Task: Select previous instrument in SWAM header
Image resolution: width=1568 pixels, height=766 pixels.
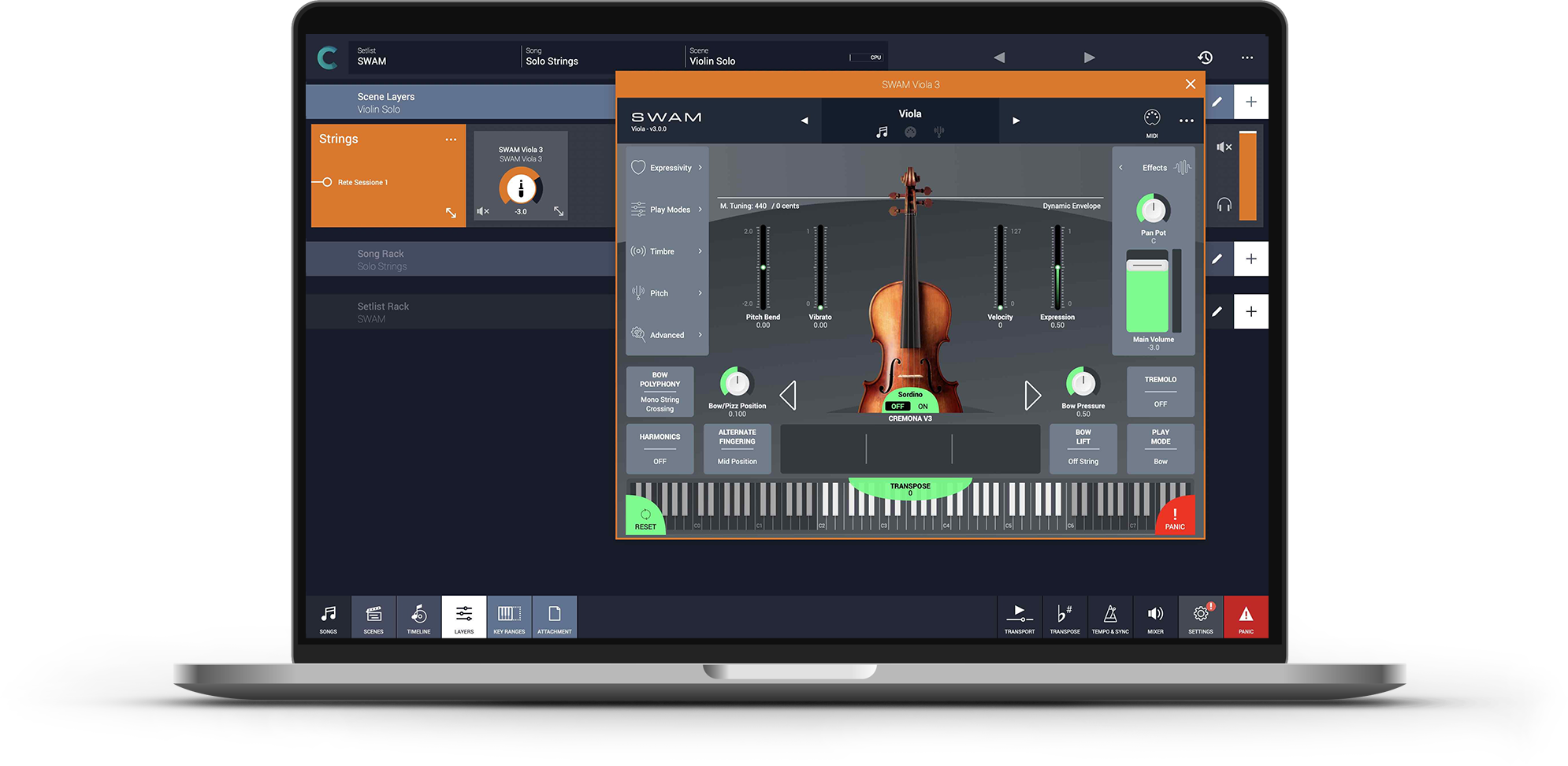Action: [804, 121]
